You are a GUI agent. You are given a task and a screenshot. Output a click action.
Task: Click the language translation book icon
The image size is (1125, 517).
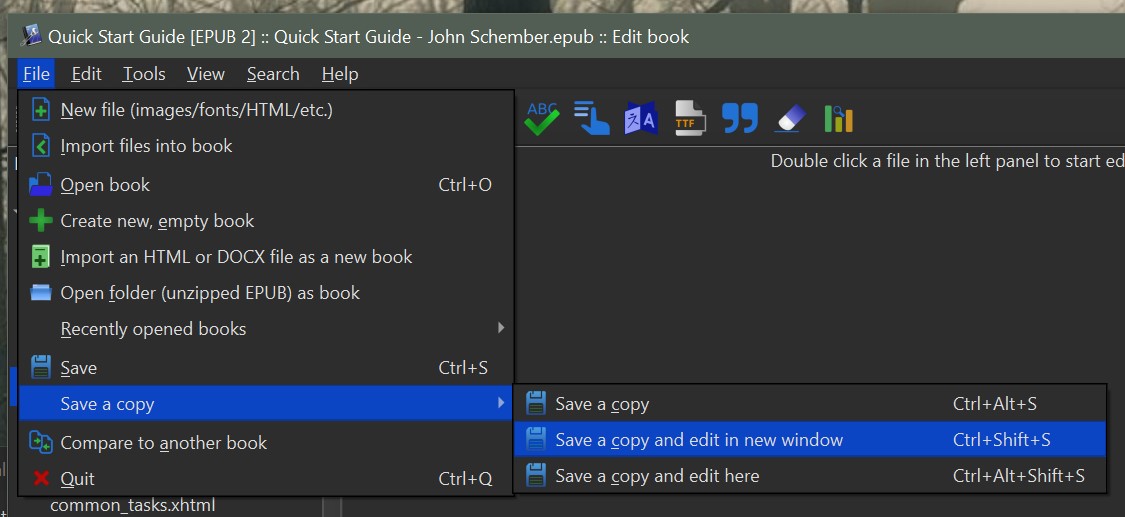[640, 119]
